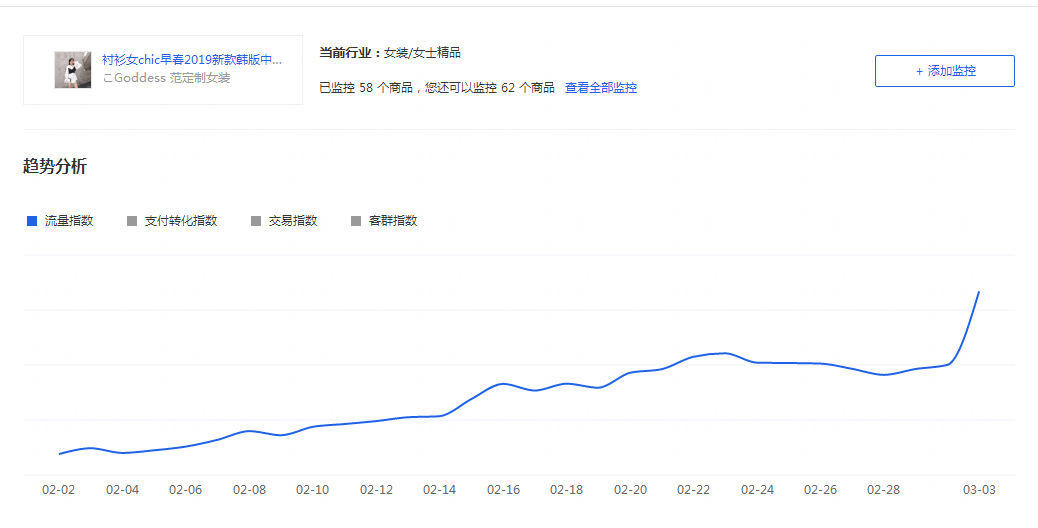The image size is (1038, 528).
Task: Toggle 流量指数 legend checkbox
Action: (32, 221)
